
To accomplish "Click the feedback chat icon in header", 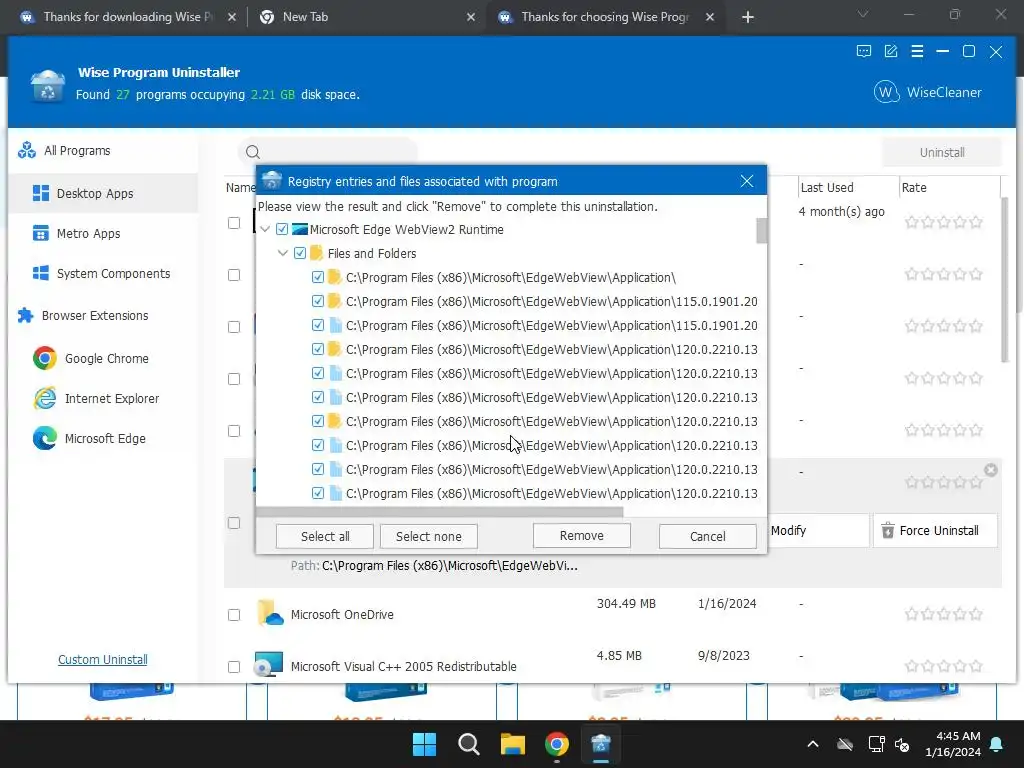I will [863, 52].
